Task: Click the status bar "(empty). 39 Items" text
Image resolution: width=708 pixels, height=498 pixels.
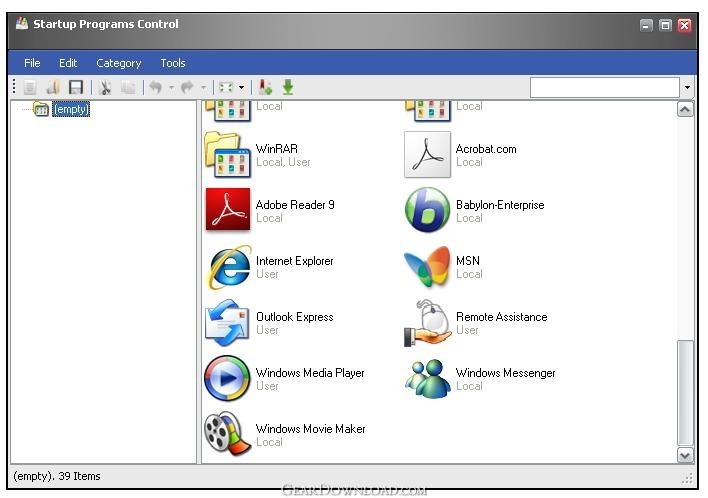Action: click(57, 476)
